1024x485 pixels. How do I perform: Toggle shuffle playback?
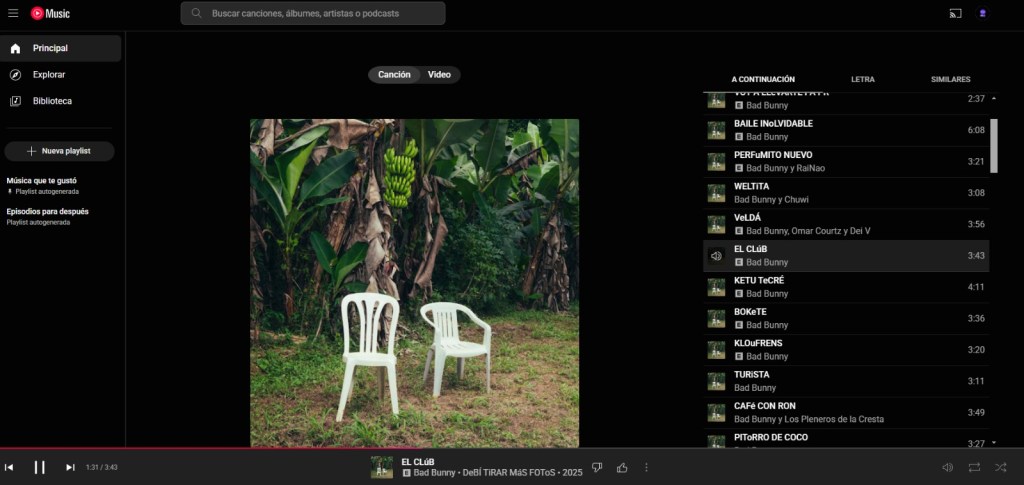pos(1000,467)
